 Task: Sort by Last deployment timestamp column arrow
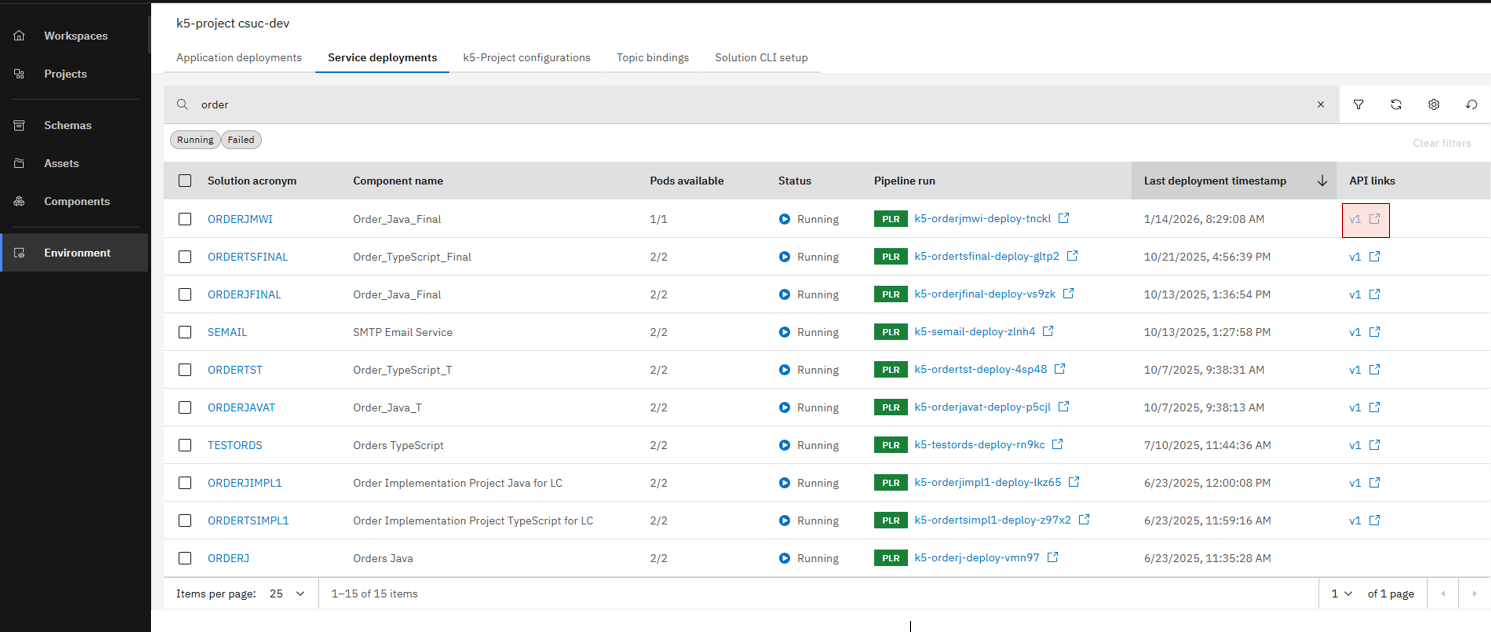[1322, 180]
